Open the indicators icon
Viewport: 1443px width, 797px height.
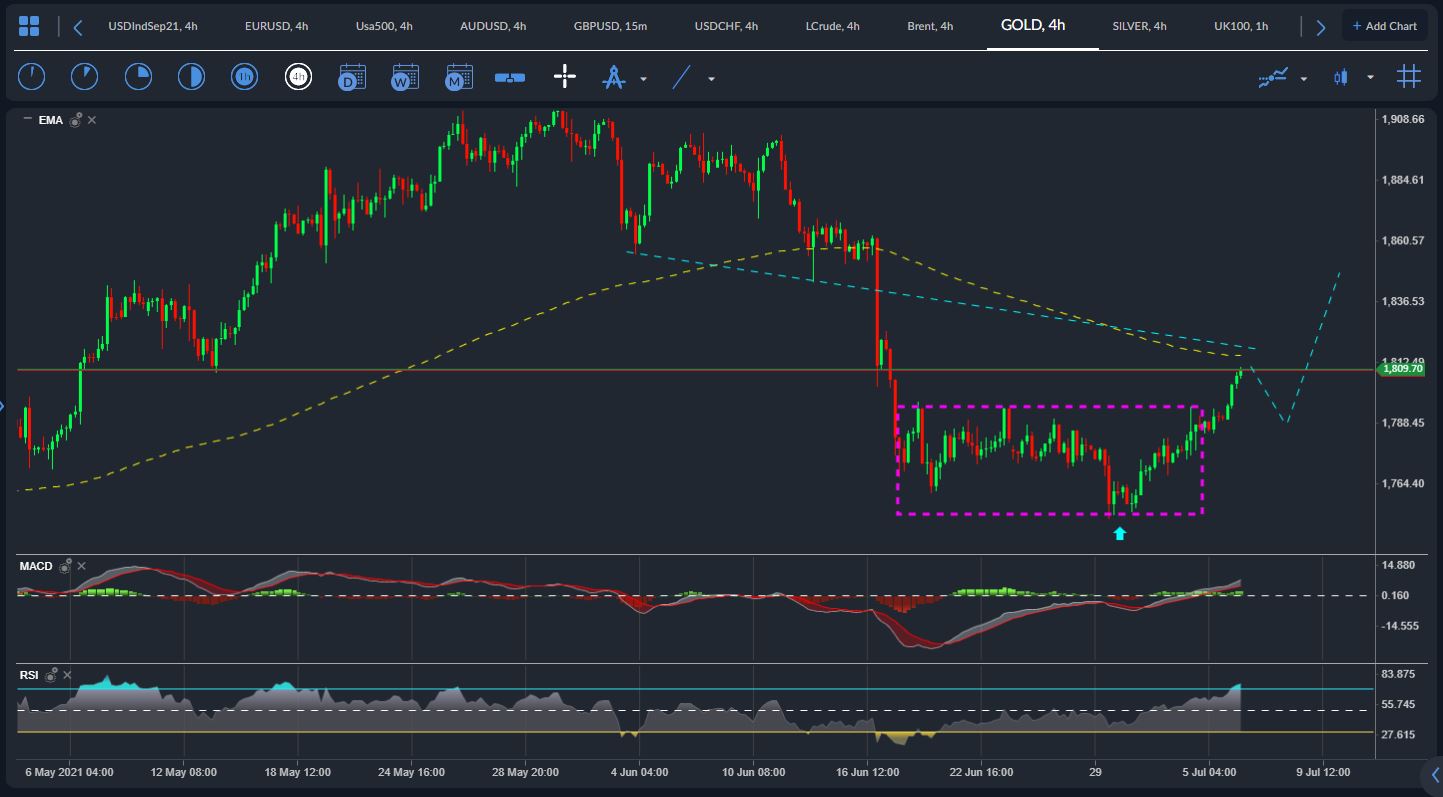[x=1273, y=77]
